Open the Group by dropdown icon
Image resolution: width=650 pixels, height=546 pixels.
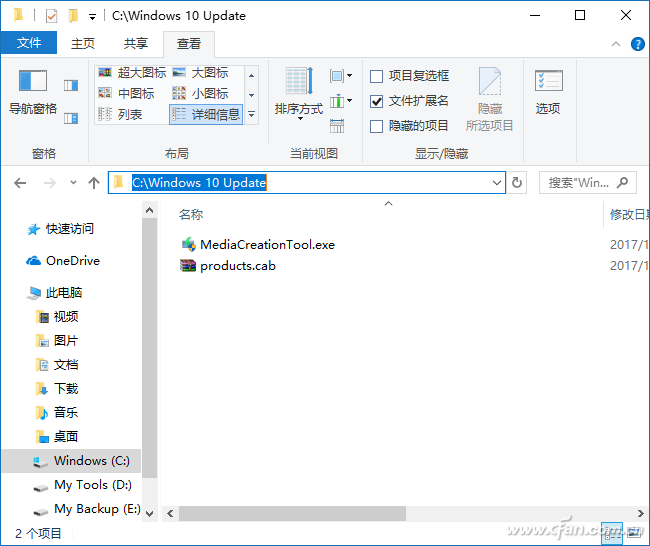341,76
